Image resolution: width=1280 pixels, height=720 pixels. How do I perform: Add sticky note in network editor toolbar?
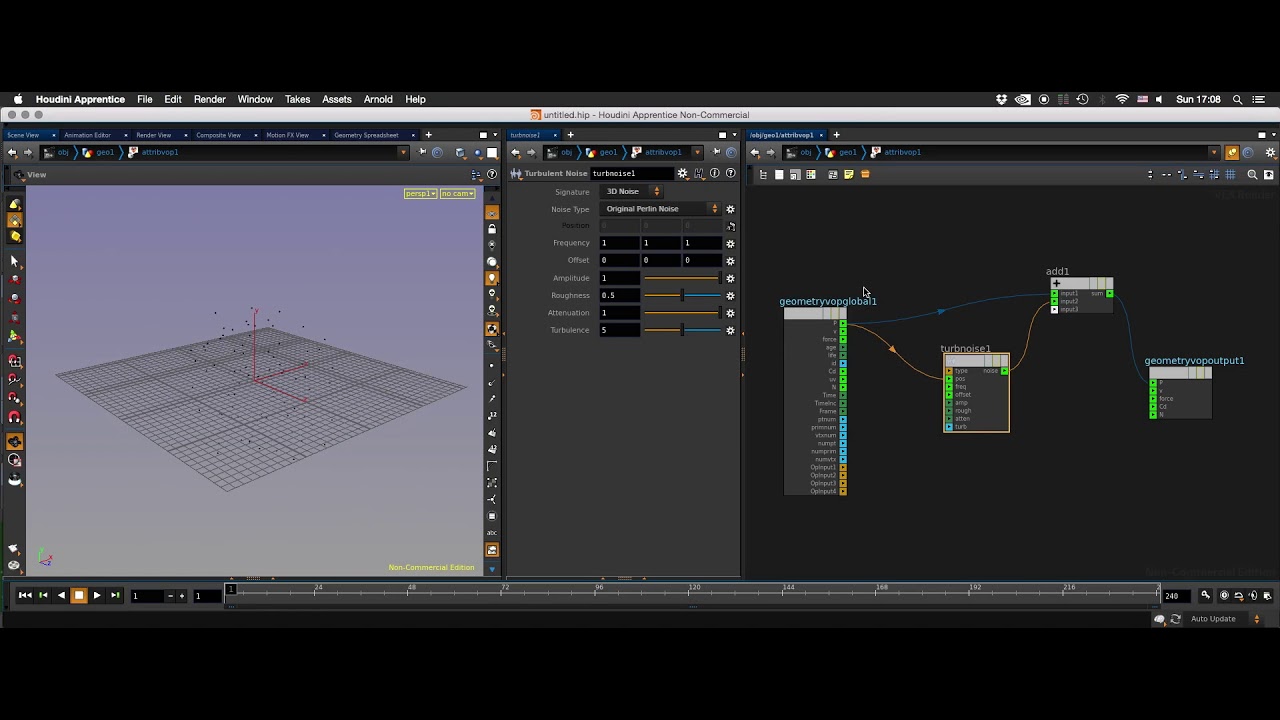849,174
